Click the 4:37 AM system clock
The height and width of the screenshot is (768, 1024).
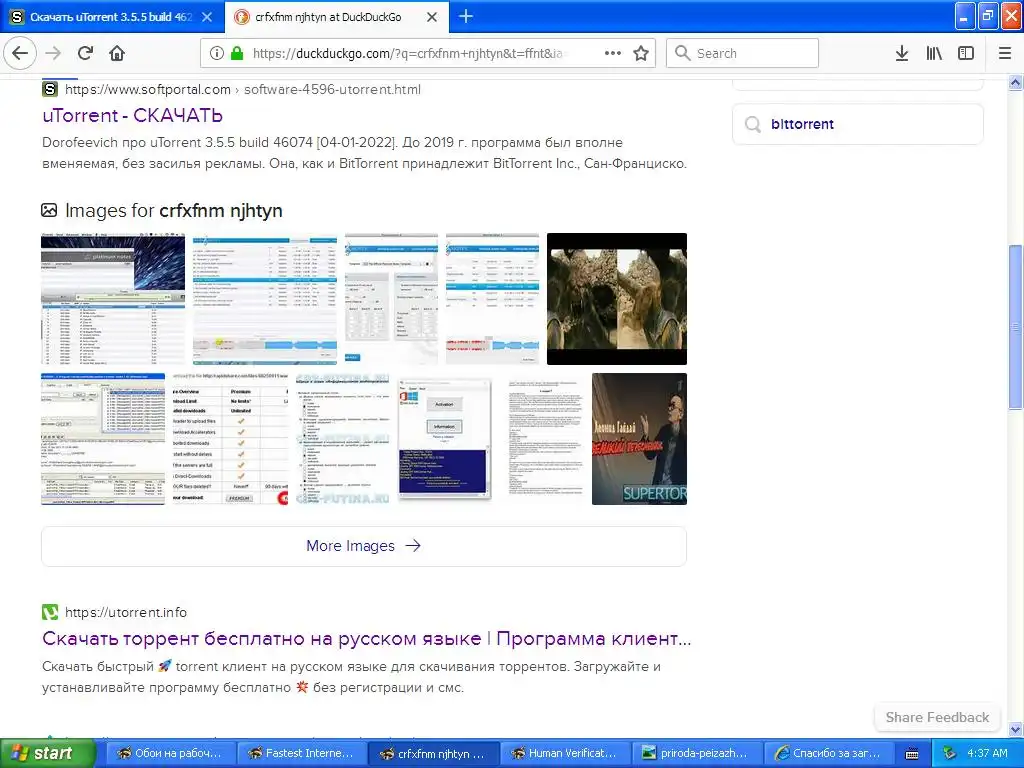(x=987, y=754)
